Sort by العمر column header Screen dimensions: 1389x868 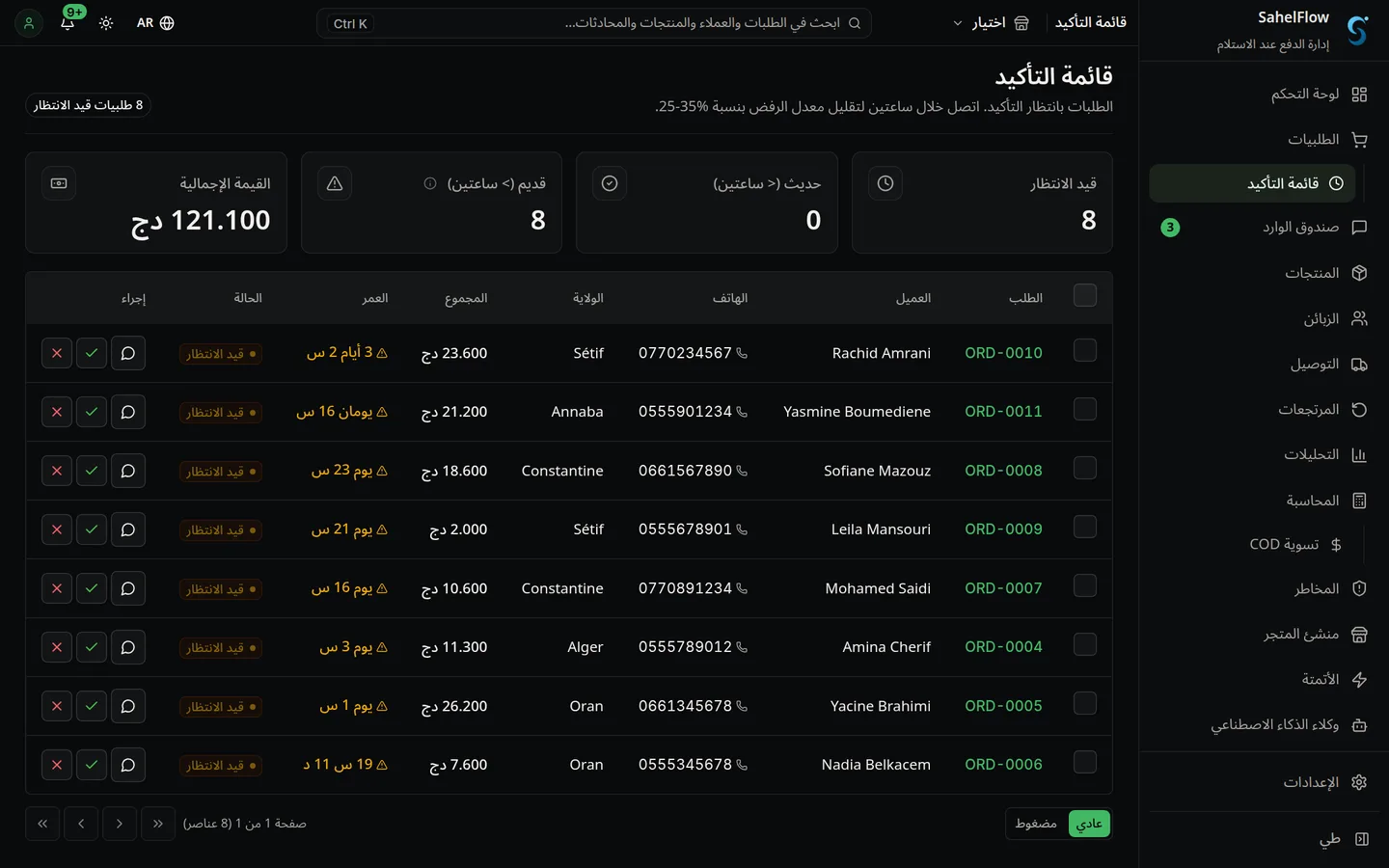click(x=375, y=299)
